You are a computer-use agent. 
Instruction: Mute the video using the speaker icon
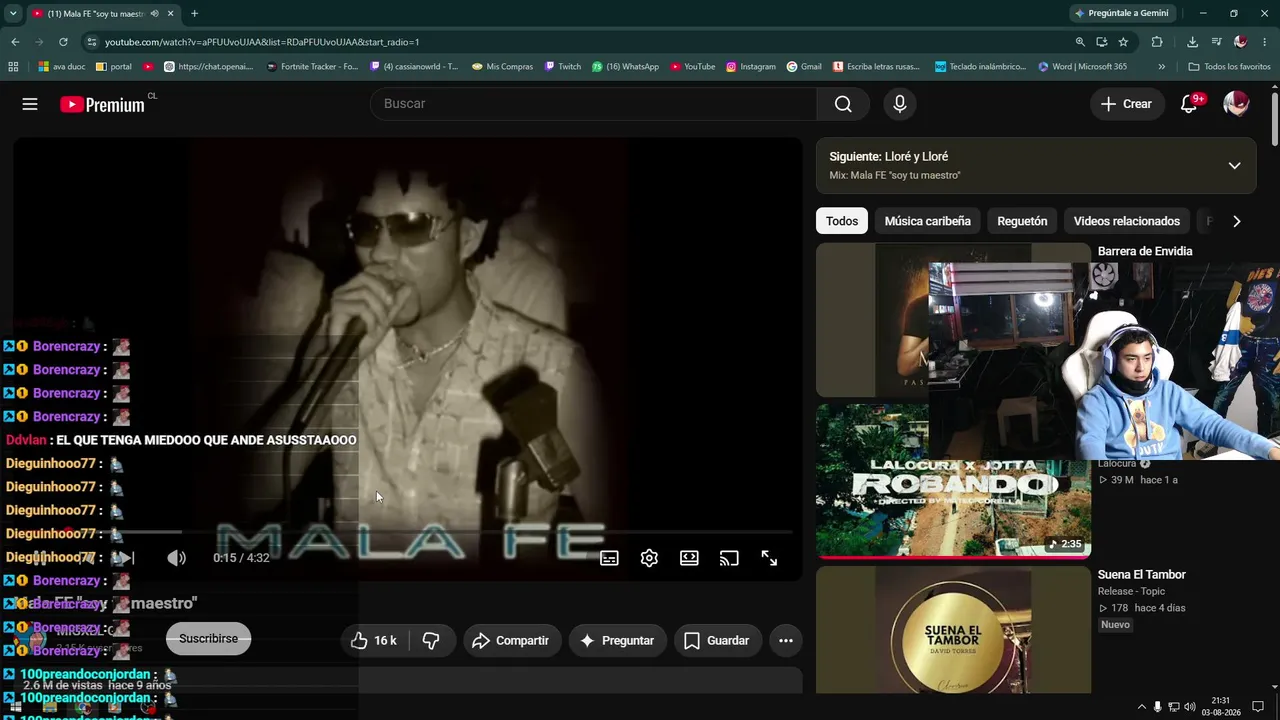tap(176, 558)
